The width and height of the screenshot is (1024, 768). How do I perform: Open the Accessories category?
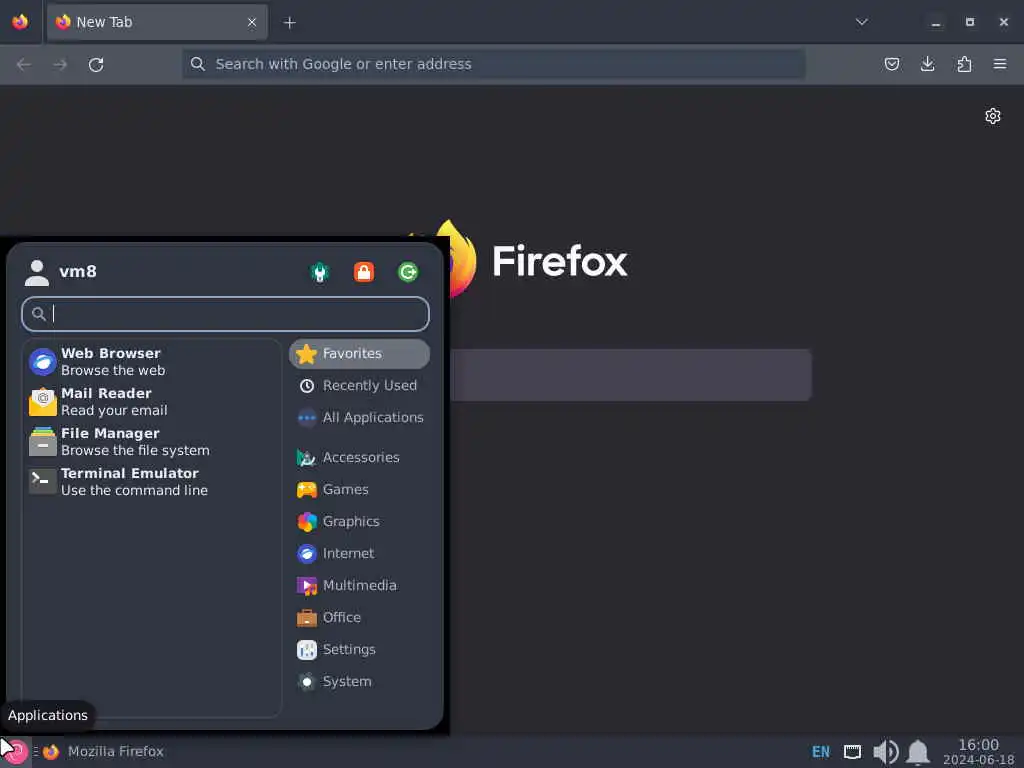tap(359, 457)
